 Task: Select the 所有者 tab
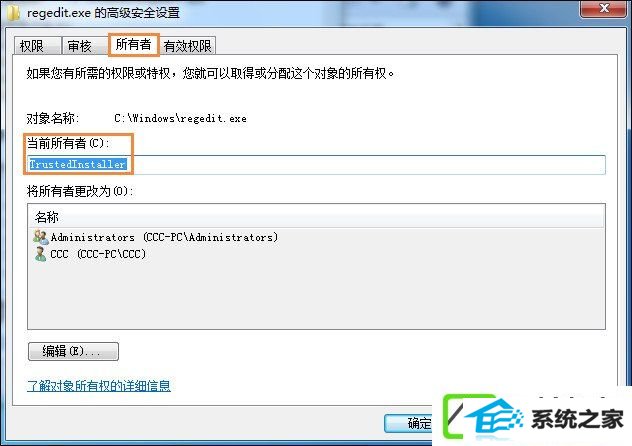(133, 44)
